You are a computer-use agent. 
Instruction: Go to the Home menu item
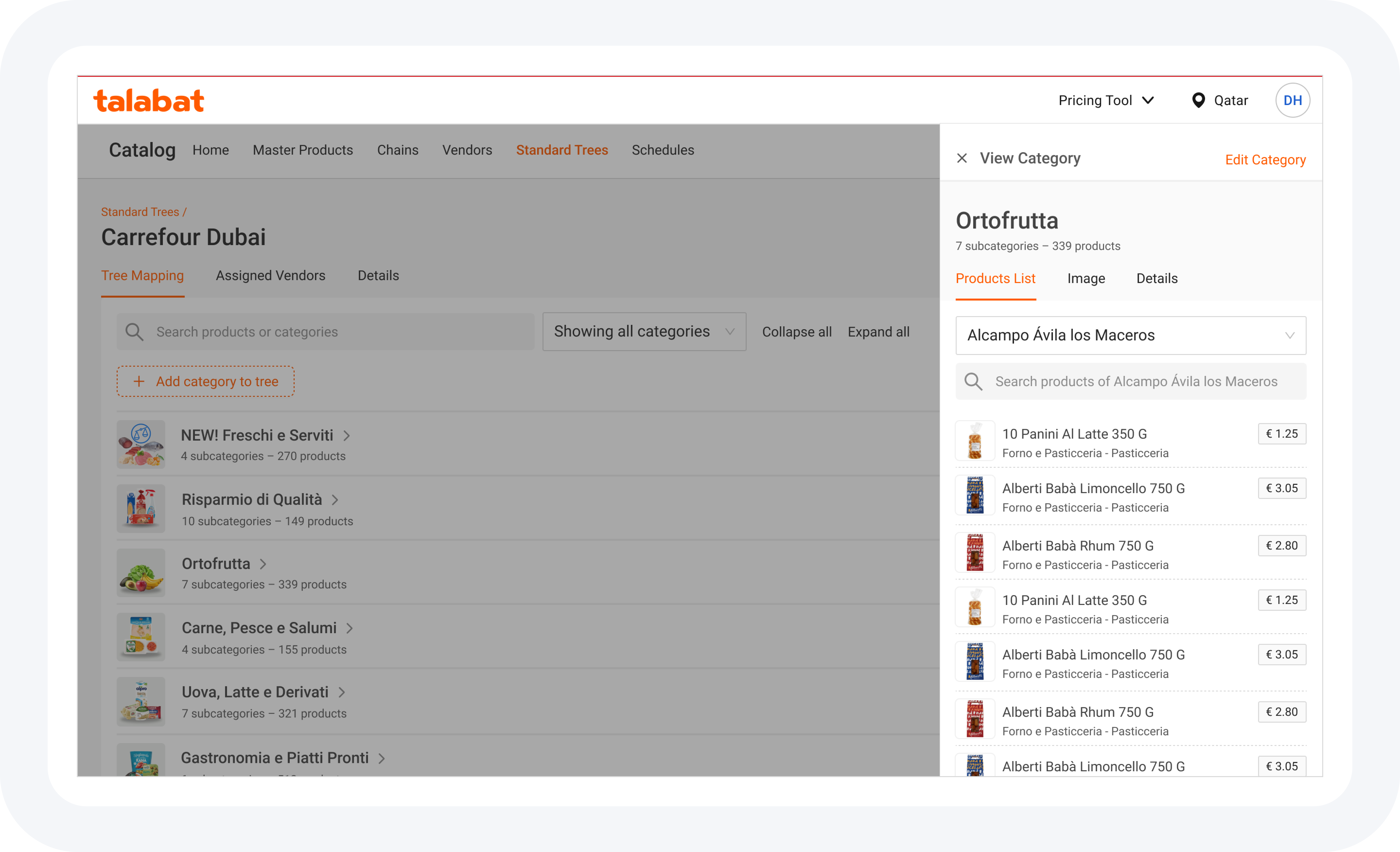[x=210, y=150]
